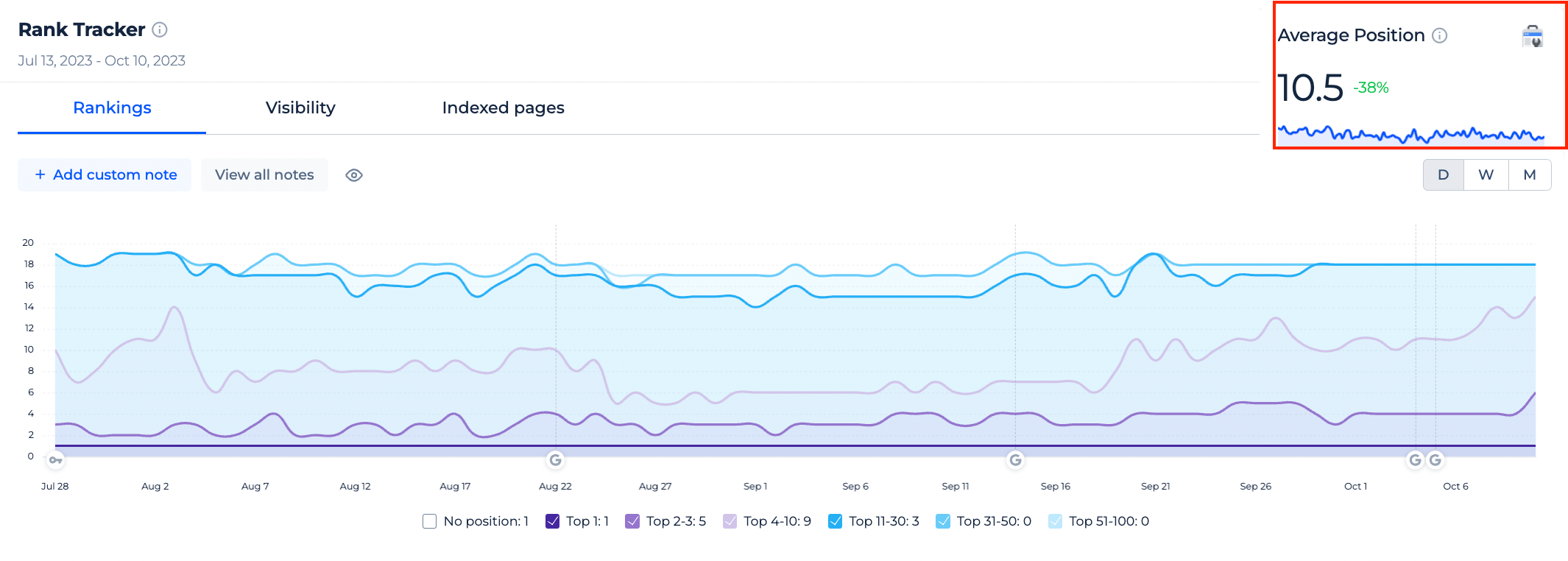This screenshot has height=561, width=1568.
Task: Toggle the Top 51-100: 0 series checkbox
Action: tap(1056, 521)
